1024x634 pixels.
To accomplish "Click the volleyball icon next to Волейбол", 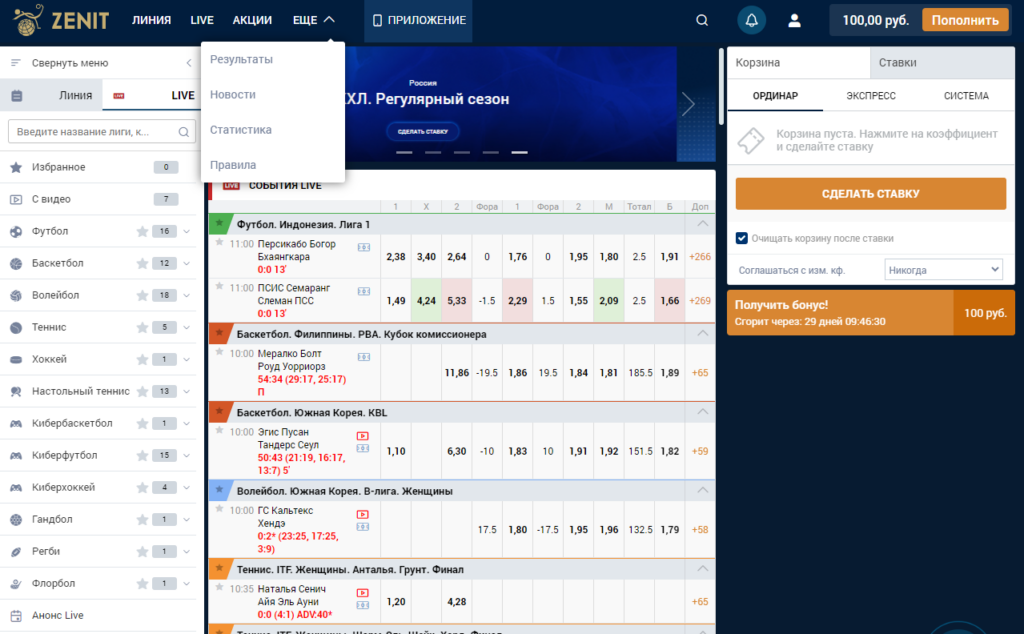I will [16, 295].
